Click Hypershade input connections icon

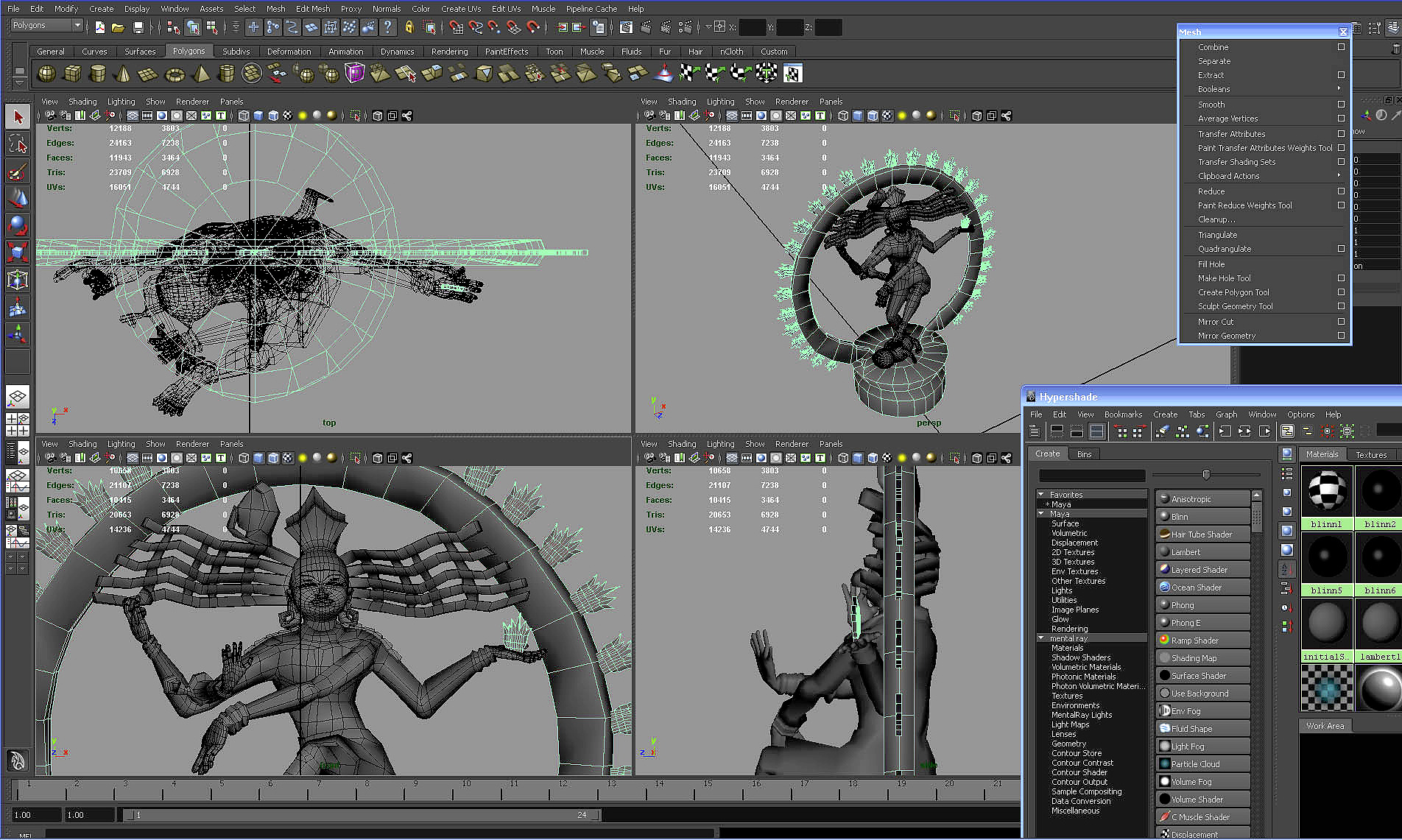coord(1225,431)
